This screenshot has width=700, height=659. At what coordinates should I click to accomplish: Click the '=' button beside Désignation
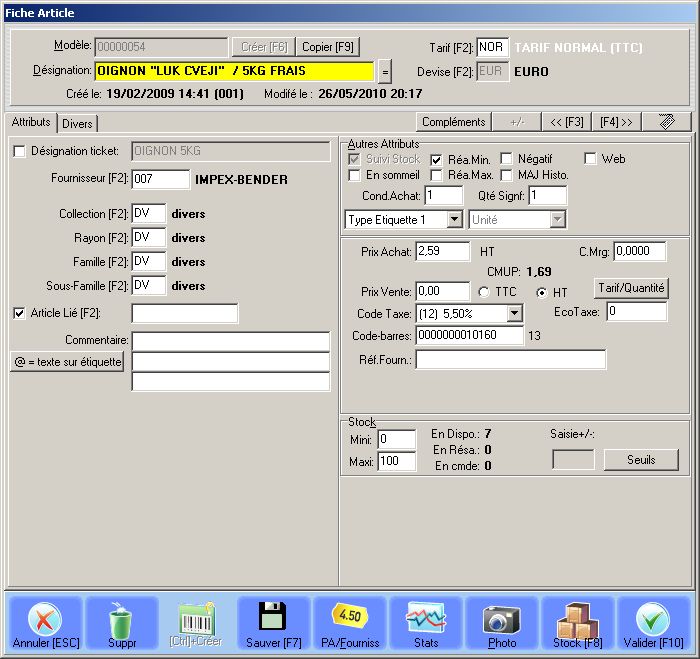pyautogui.click(x=385, y=71)
